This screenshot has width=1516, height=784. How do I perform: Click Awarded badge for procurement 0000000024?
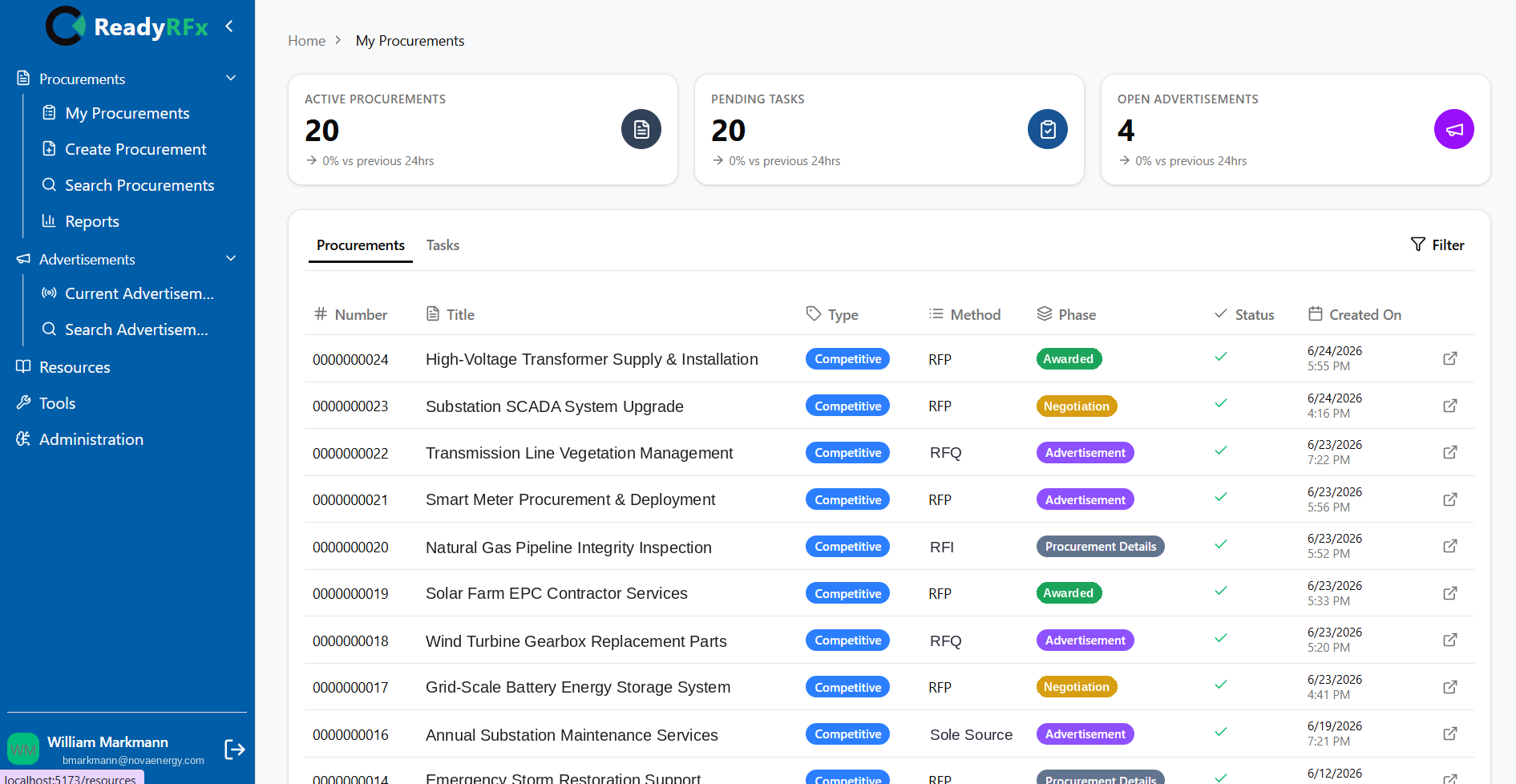(1069, 359)
